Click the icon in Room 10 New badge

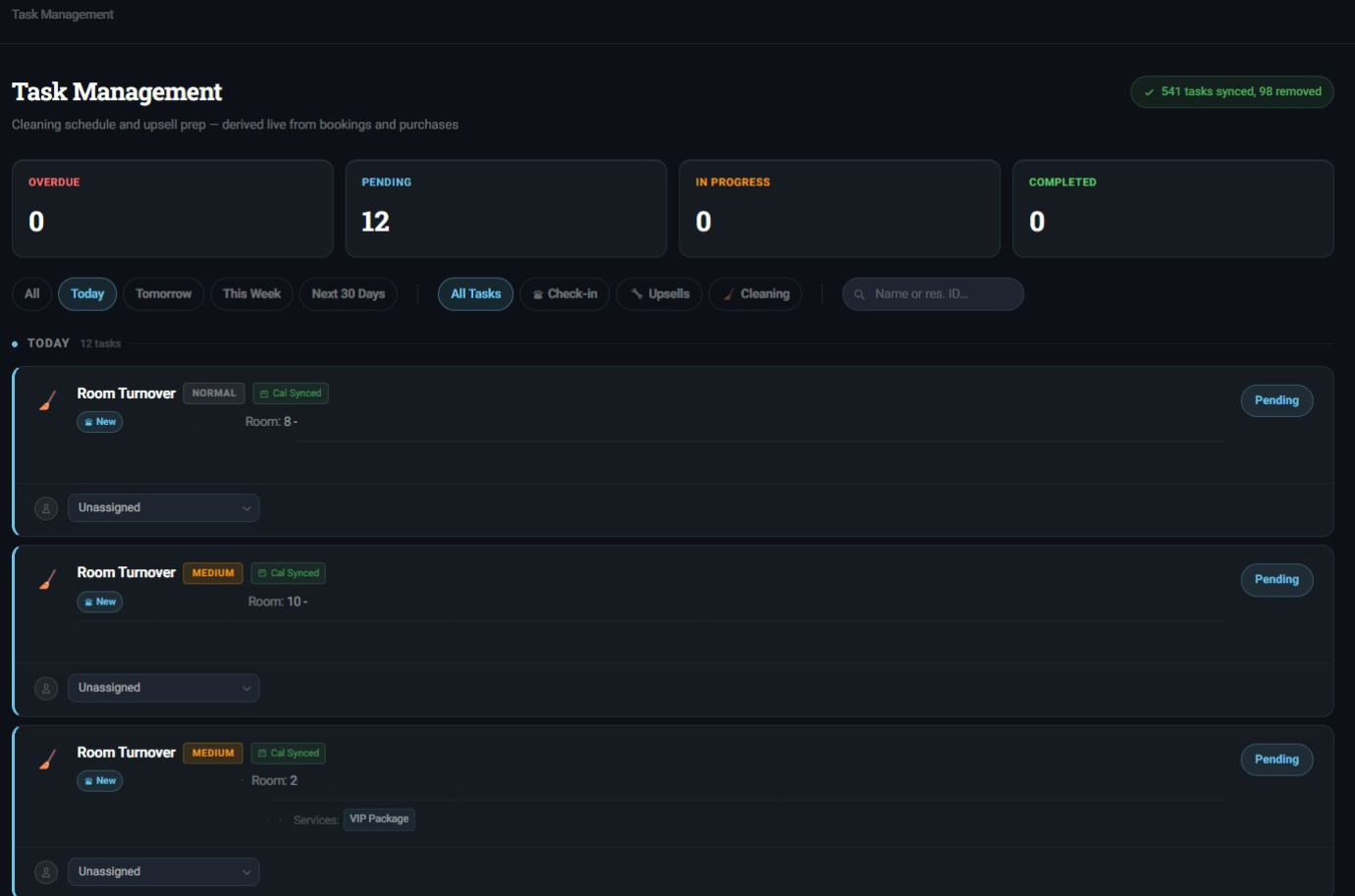tap(88, 602)
